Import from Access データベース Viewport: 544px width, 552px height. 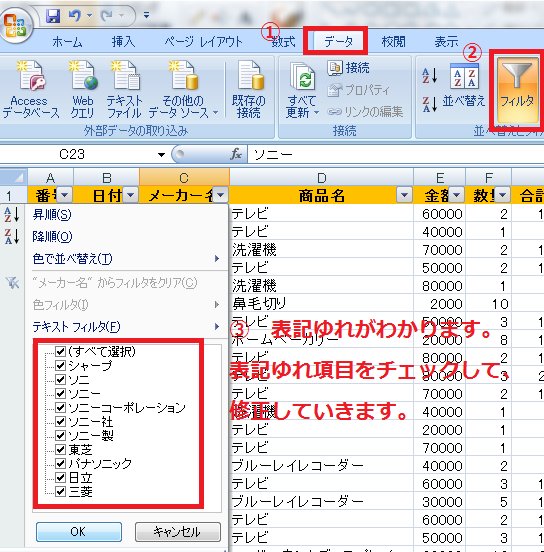point(30,90)
